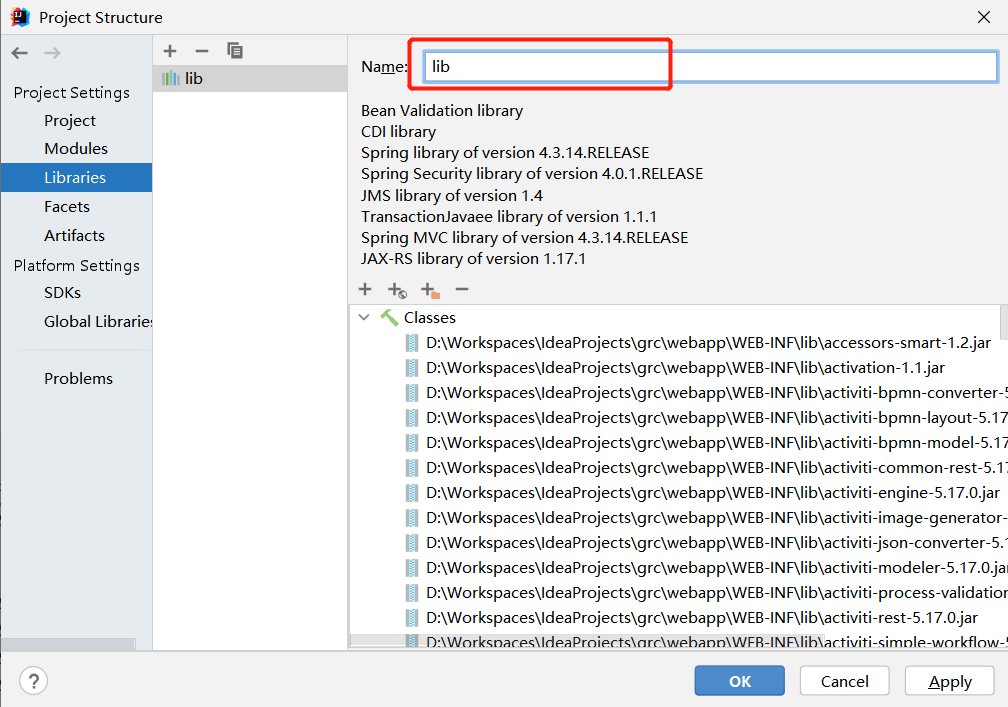
Task: Add classes with plus button
Action: coord(364,289)
